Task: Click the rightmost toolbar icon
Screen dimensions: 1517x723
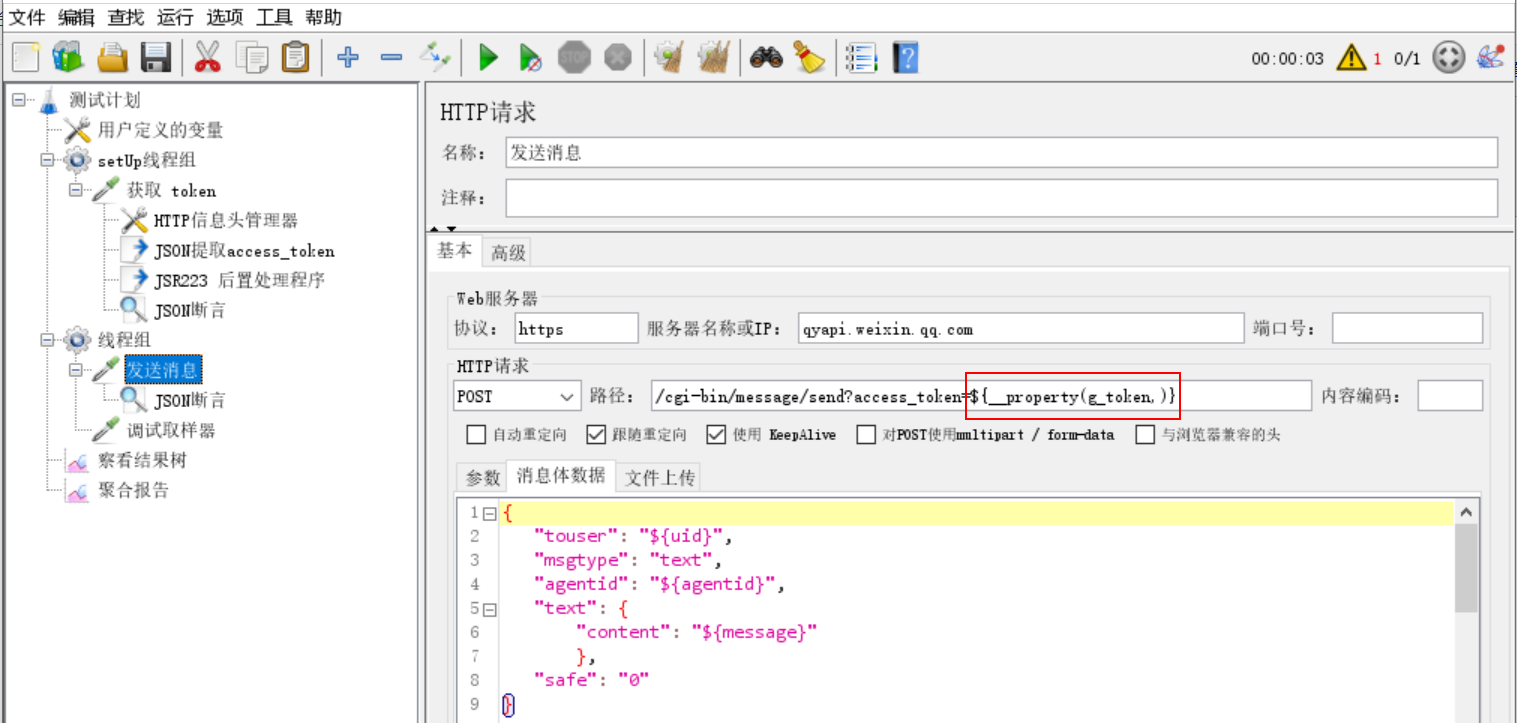Action: click(1490, 57)
